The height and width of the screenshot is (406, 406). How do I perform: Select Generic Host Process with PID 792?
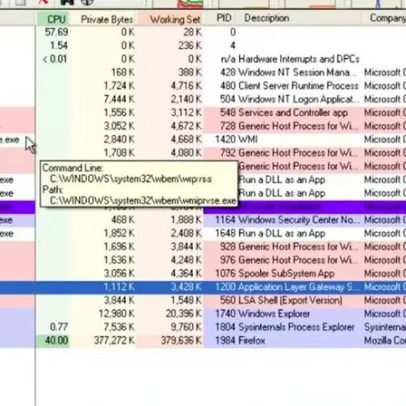203,153
